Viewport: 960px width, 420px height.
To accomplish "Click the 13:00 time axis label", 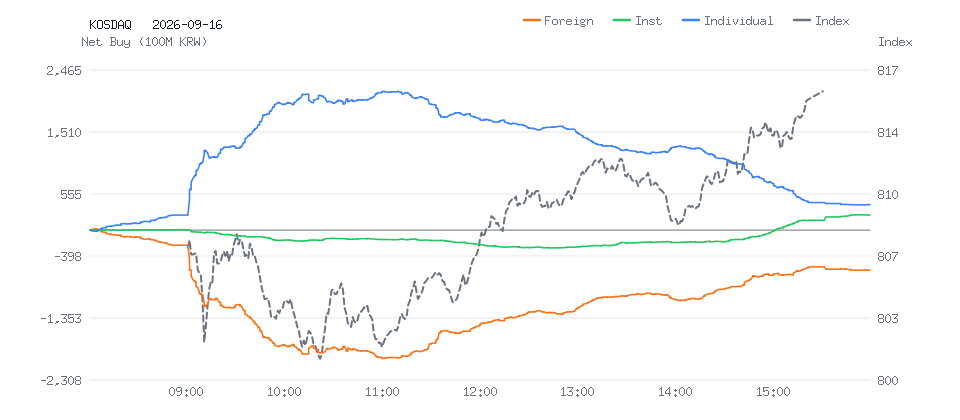I will pos(577,392).
